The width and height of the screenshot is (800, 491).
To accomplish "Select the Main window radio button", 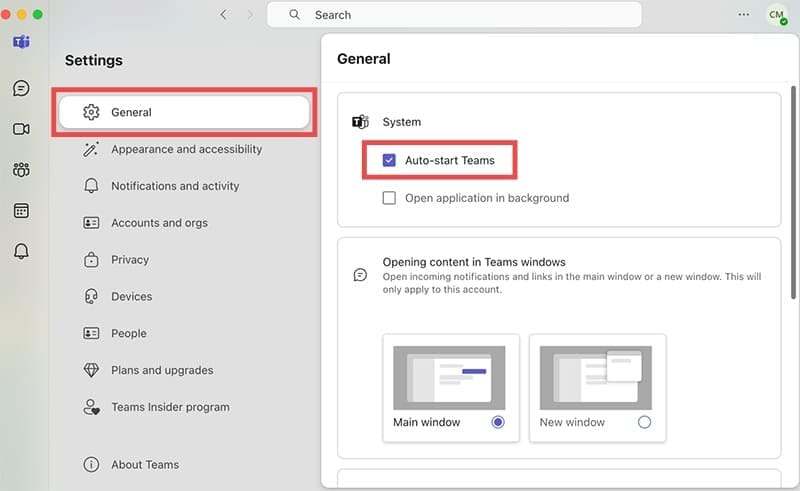I will pyautogui.click(x=498, y=422).
